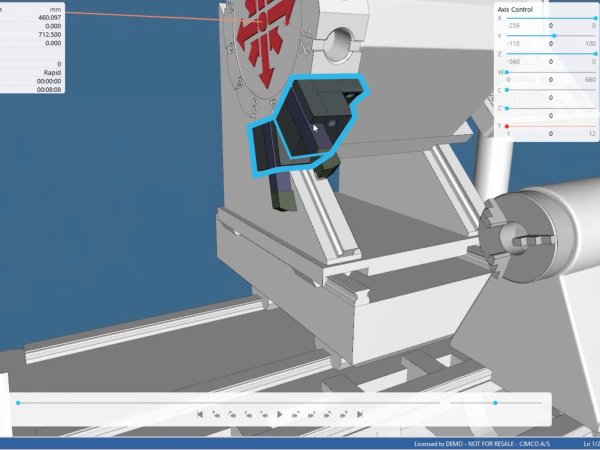600x450 pixels.
Task: Click rewind icon beside the skip-to-start button
Action: (x=216, y=414)
